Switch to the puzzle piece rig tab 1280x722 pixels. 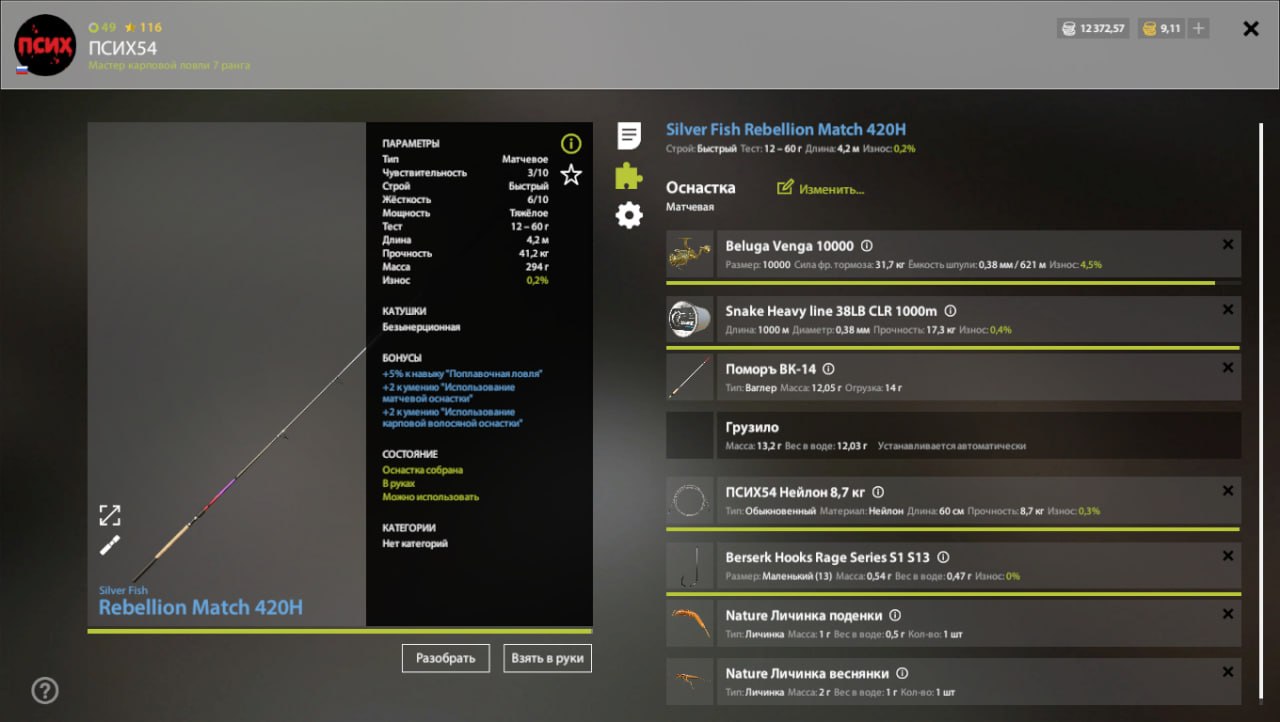point(629,175)
